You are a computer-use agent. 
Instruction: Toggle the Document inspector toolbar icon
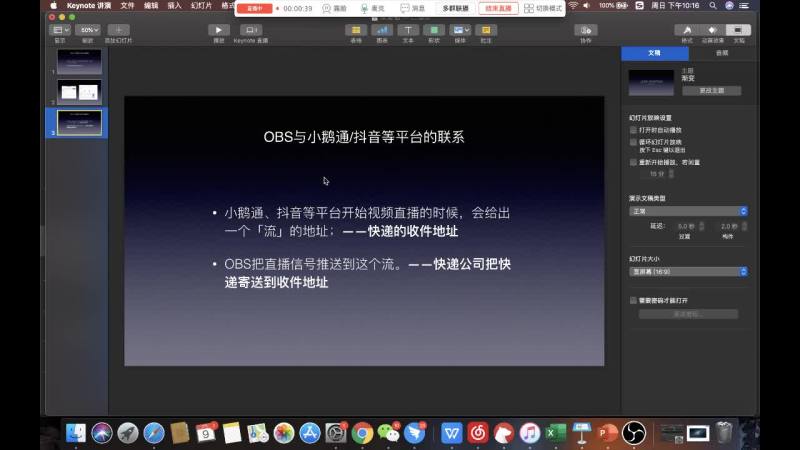point(738,30)
